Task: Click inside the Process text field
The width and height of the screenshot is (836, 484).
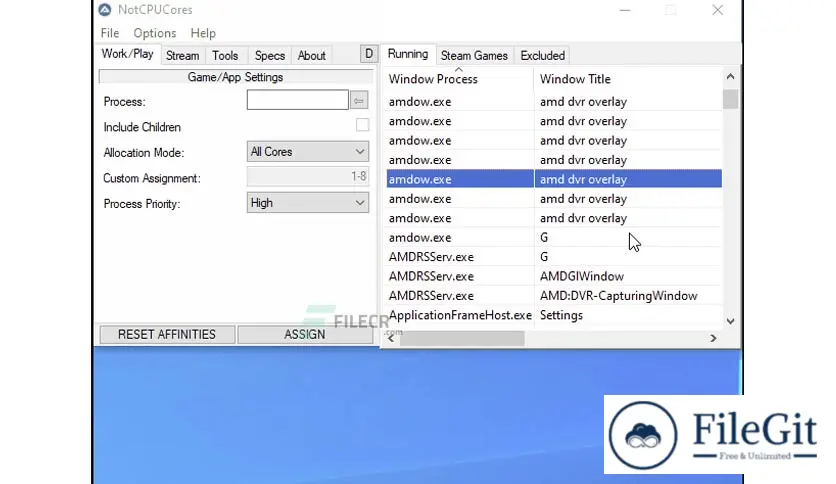Action: tap(297, 101)
